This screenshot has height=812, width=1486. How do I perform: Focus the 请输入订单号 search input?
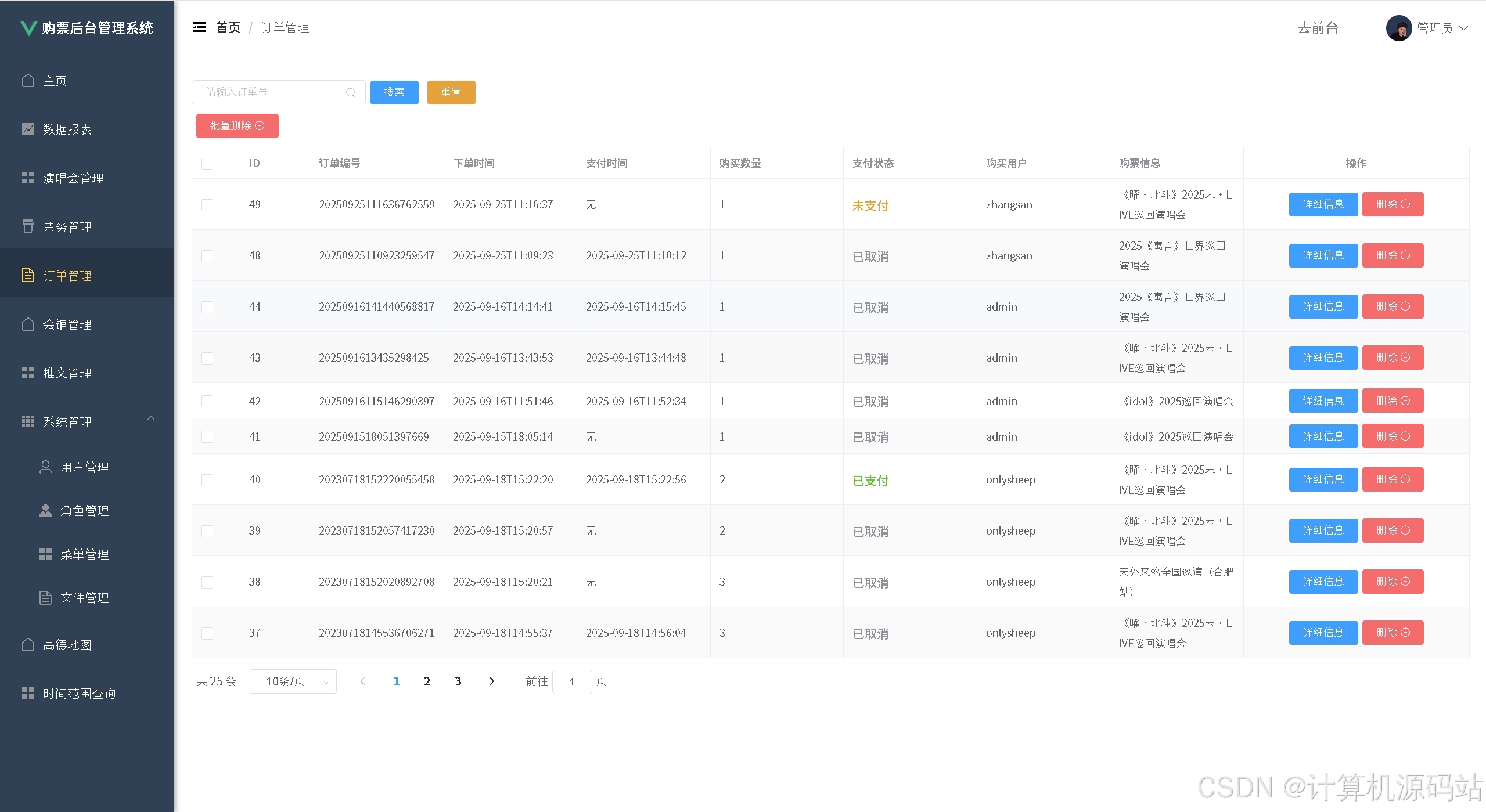click(279, 92)
